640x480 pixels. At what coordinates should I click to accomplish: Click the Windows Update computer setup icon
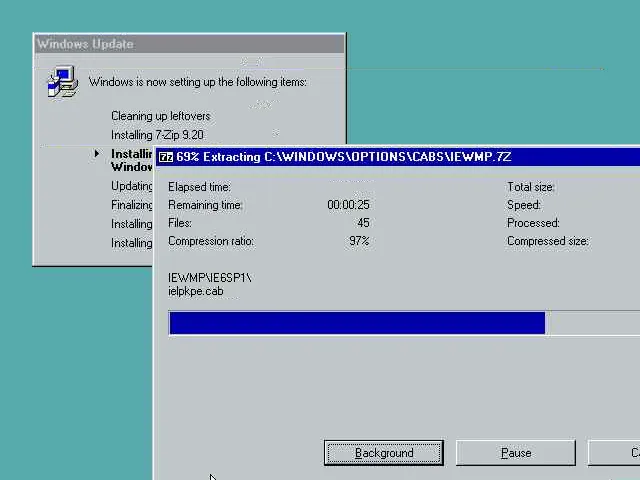[62, 82]
